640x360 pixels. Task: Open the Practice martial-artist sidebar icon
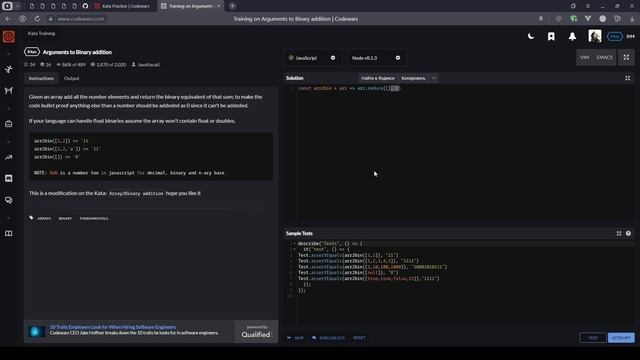9,69
